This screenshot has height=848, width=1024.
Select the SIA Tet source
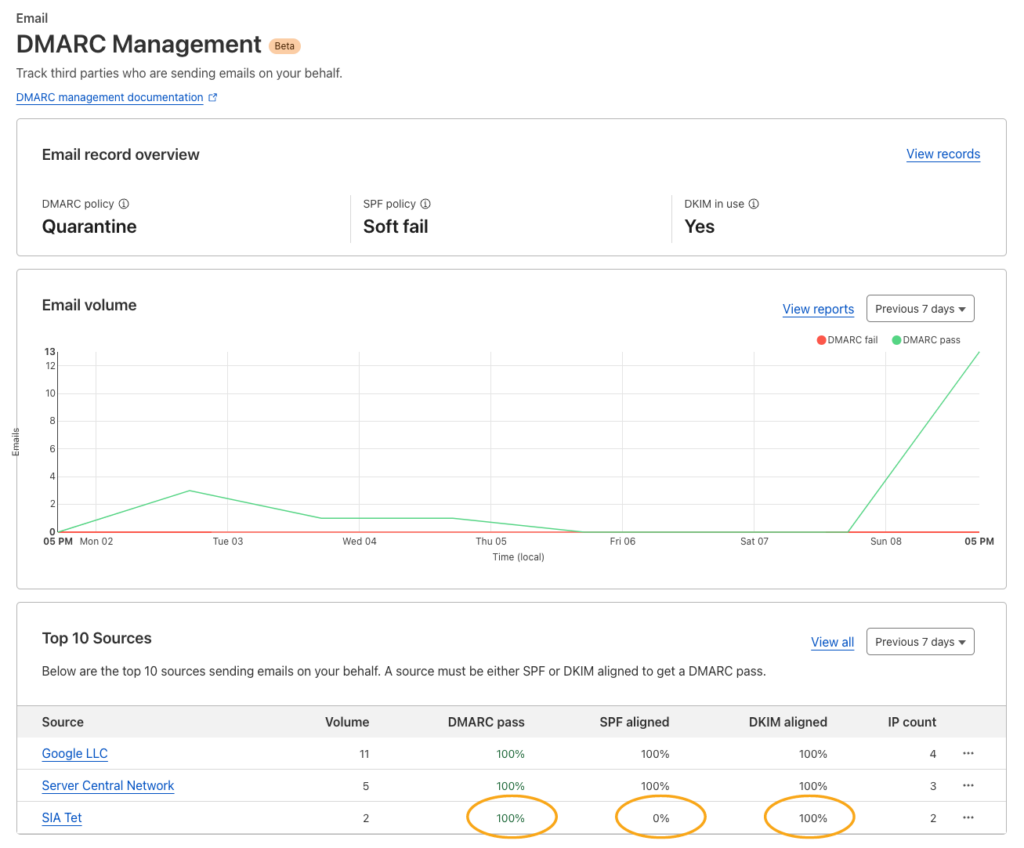(x=61, y=818)
